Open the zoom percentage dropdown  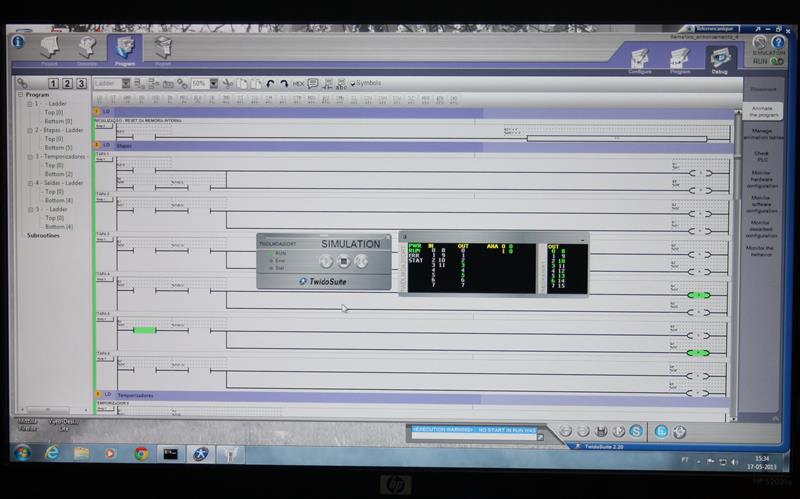[214, 84]
